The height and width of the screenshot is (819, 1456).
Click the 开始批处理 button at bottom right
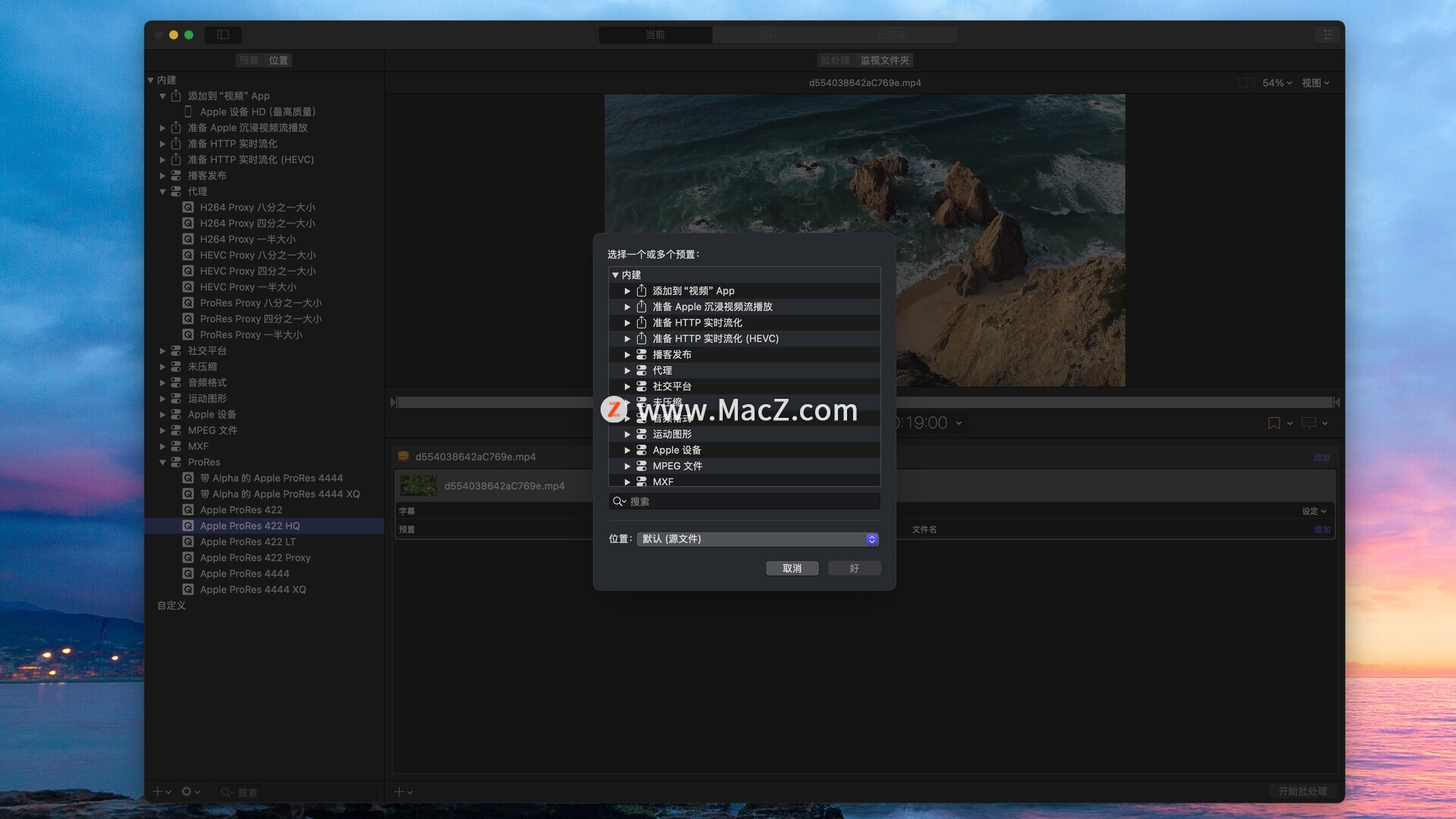coord(1302,791)
